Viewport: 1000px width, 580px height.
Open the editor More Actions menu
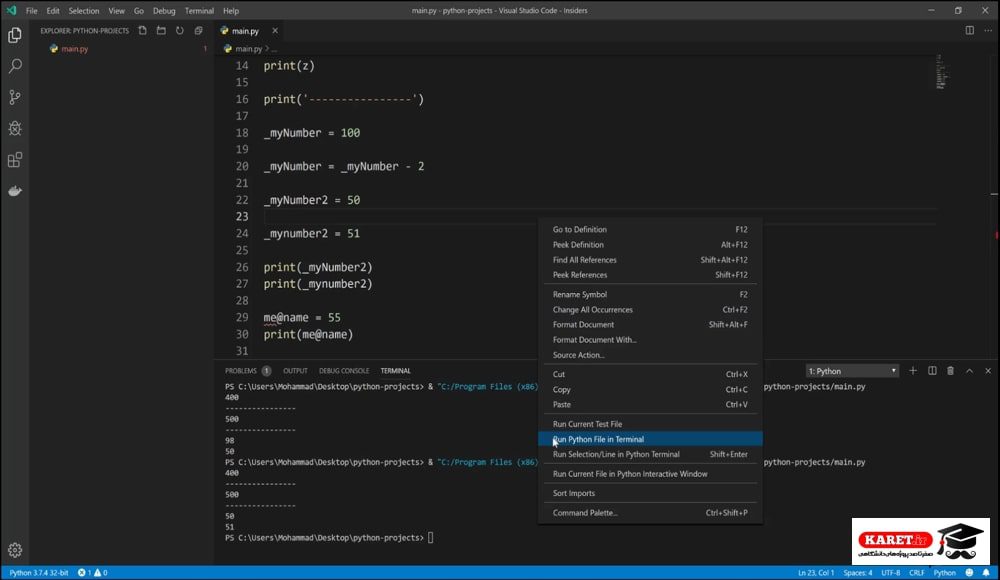988,31
